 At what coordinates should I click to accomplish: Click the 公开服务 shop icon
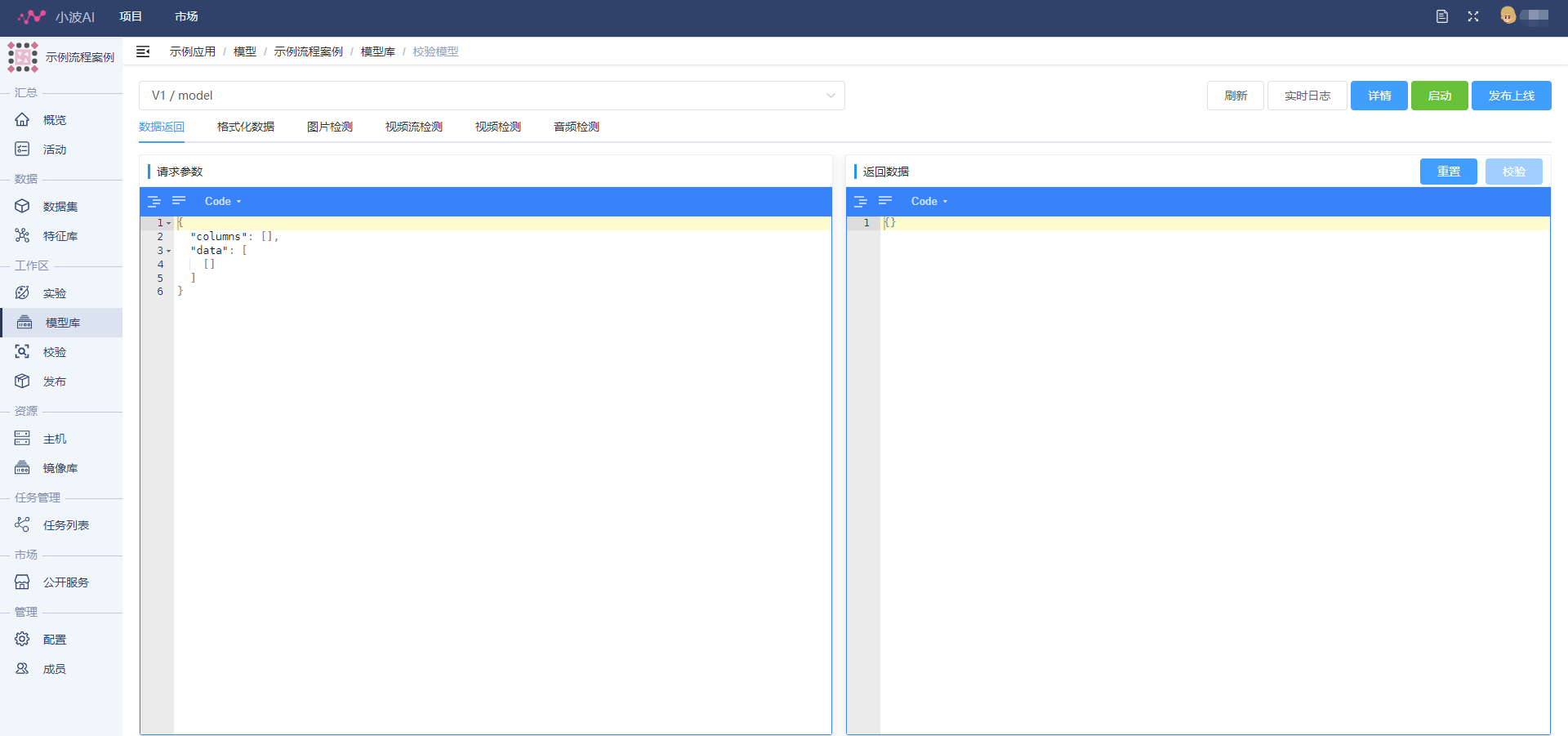click(x=22, y=582)
